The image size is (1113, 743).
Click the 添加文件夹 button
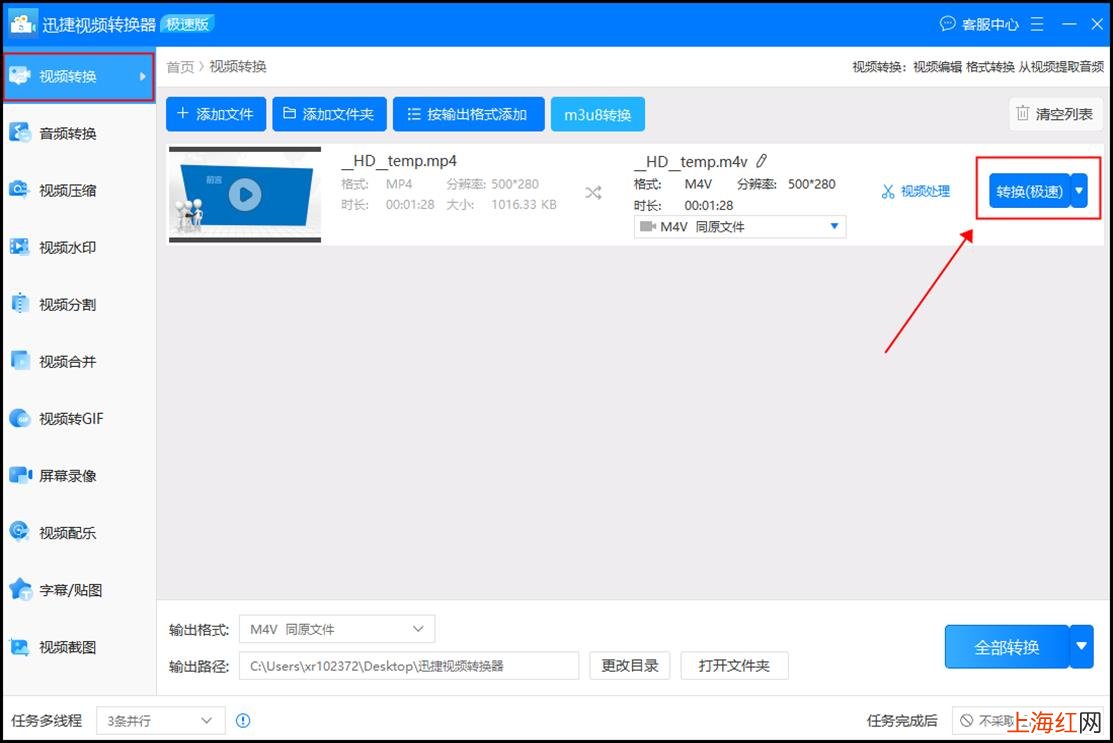coord(329,114)
